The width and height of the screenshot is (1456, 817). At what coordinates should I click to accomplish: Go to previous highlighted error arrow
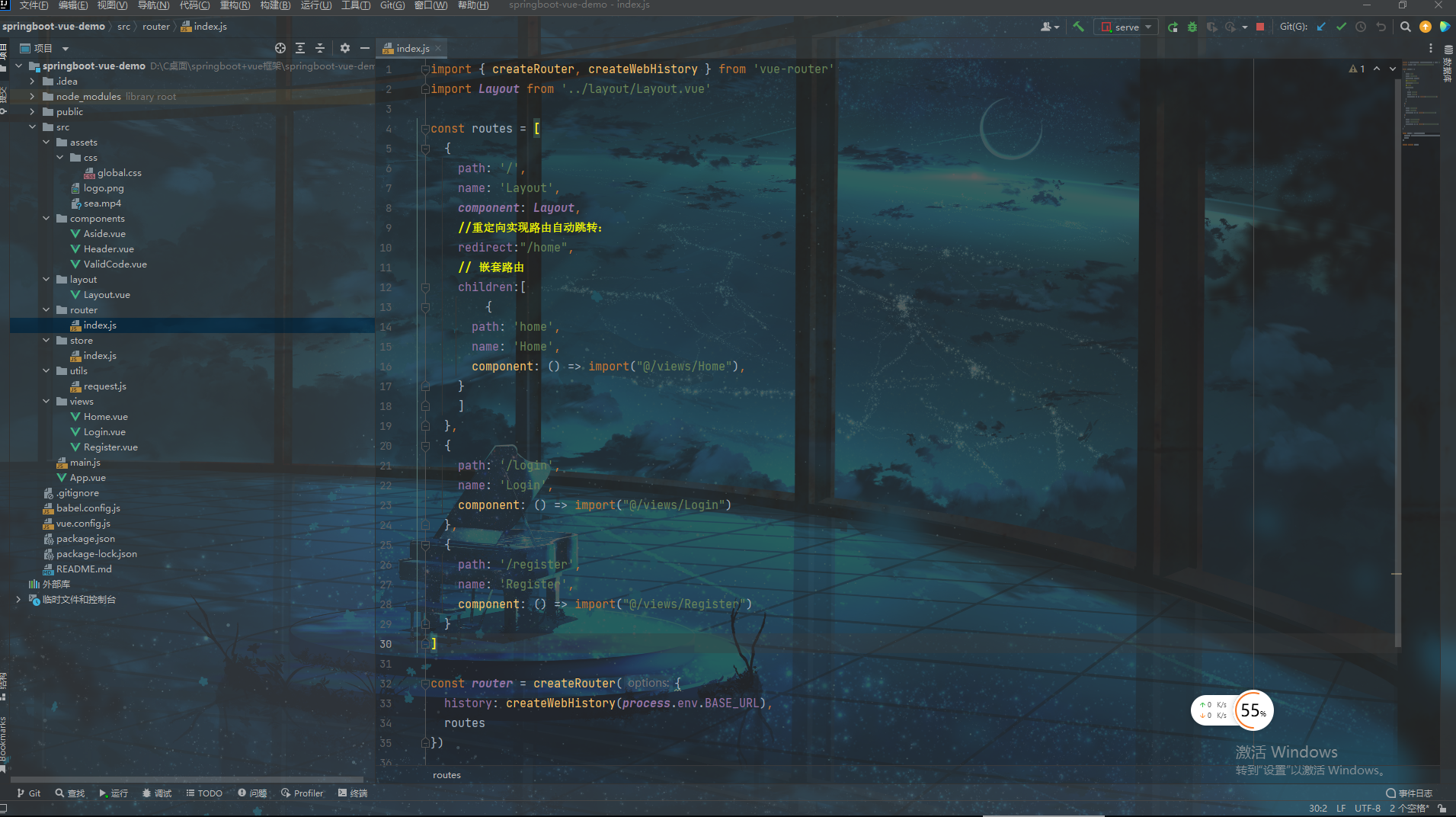tap(1377, 69)
